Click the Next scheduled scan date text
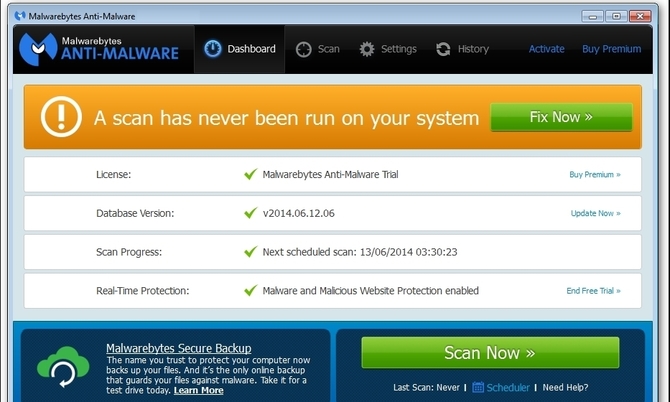 360,252
